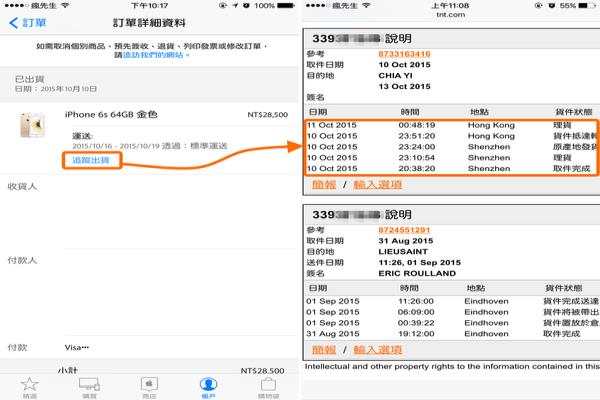Viewport: 600px width, 400px height.
Task: Tap the 收貨人 recipient label
Action: [22, 186]
